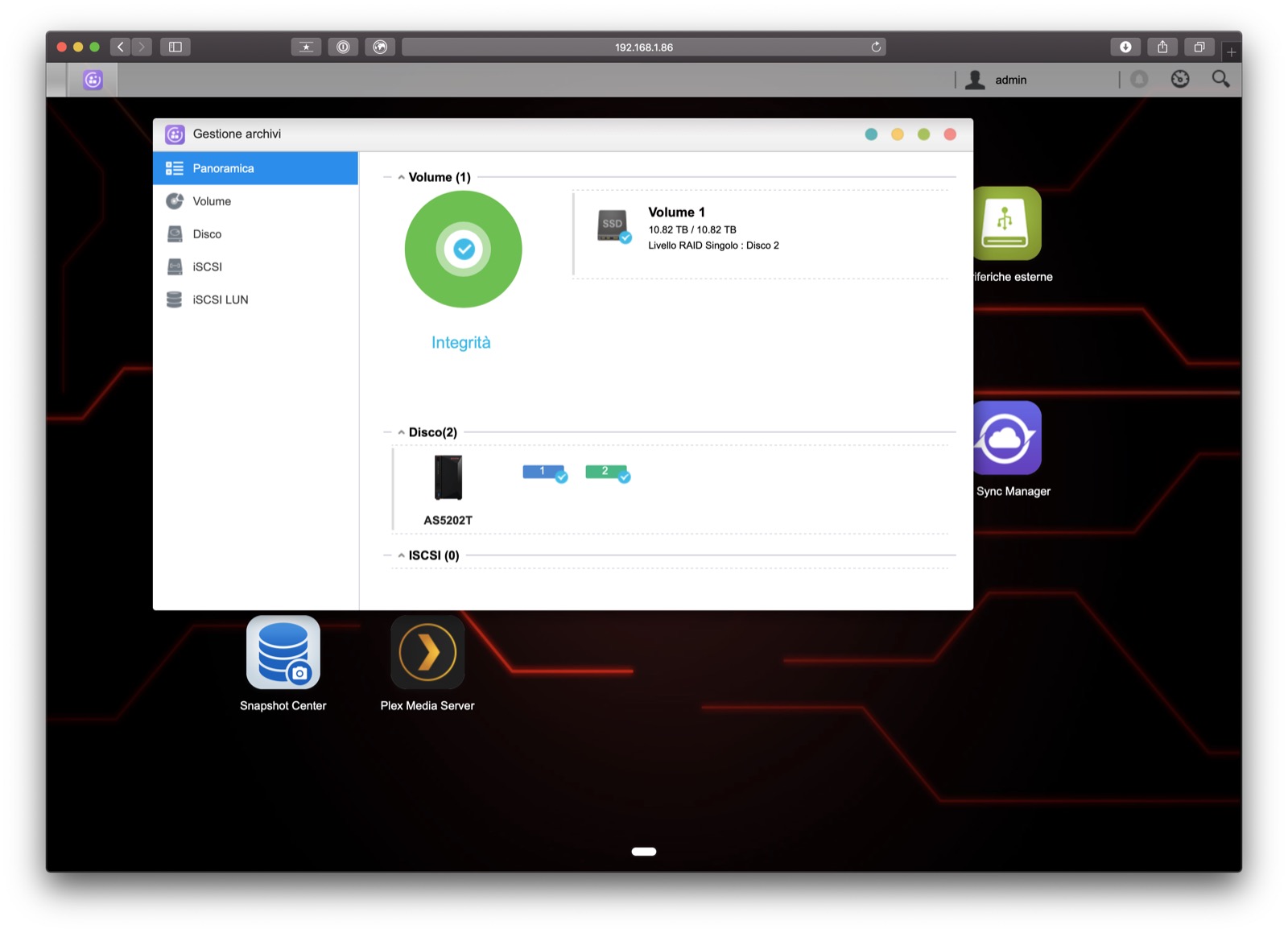1288x933 pixels.
Task: Select disk 2 green drive icon
Action: pos(608,473)
